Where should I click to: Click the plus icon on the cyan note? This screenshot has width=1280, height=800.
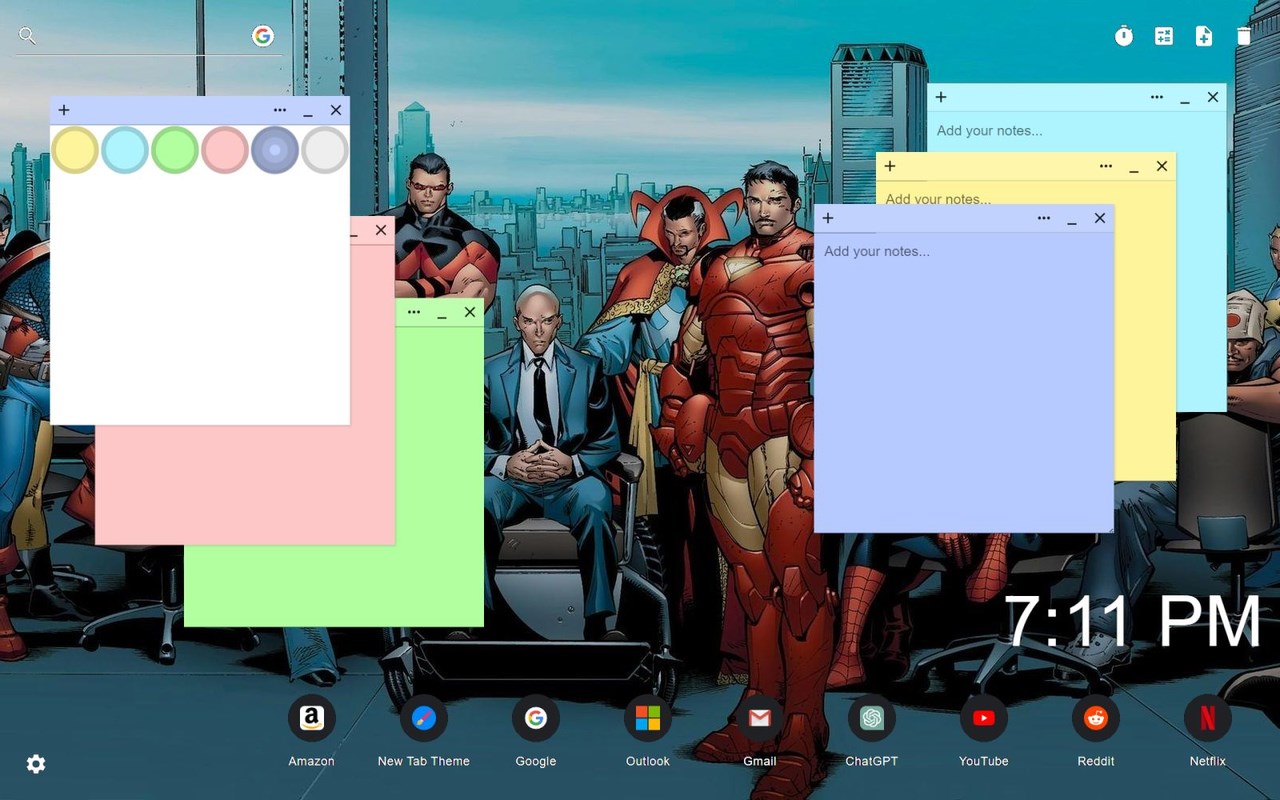click(941, 97)
